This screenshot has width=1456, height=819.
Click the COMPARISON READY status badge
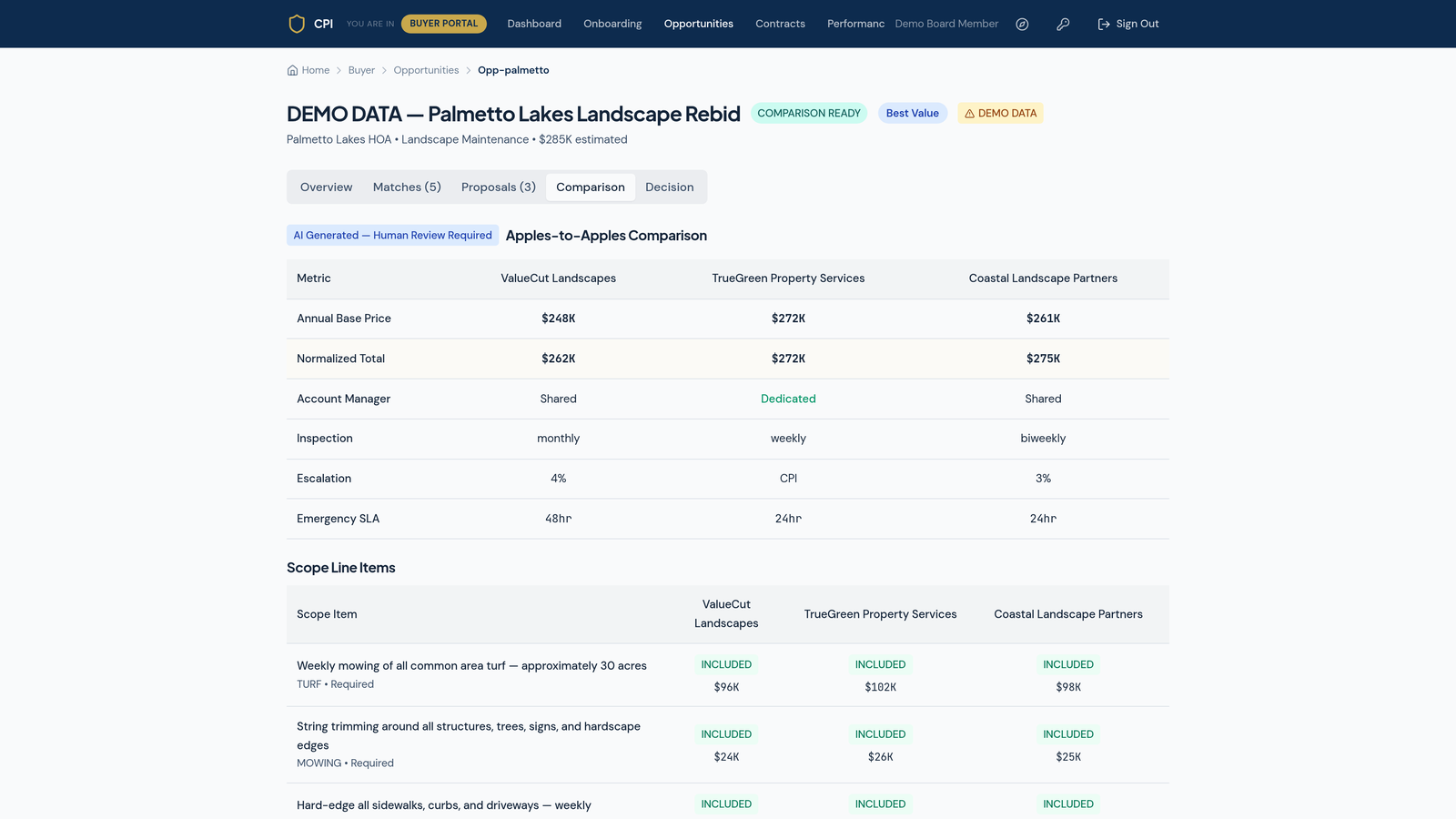[x=809, y=114]
